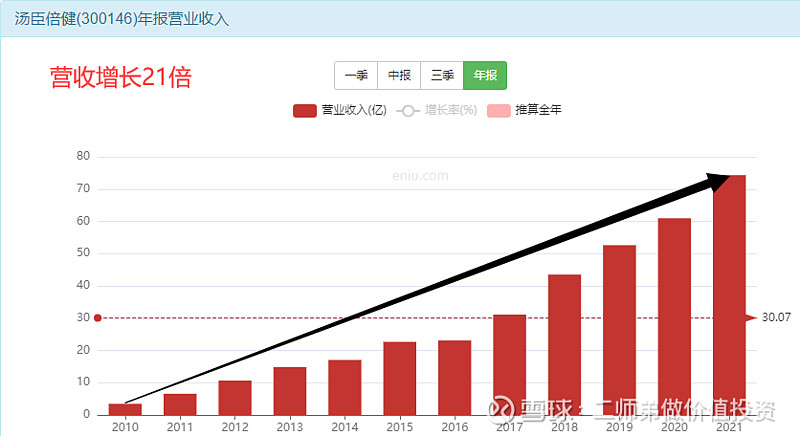The width and height of the screenshot is (800, 436).
Task: Click the 2017 revenue bar
Action: 510,365
